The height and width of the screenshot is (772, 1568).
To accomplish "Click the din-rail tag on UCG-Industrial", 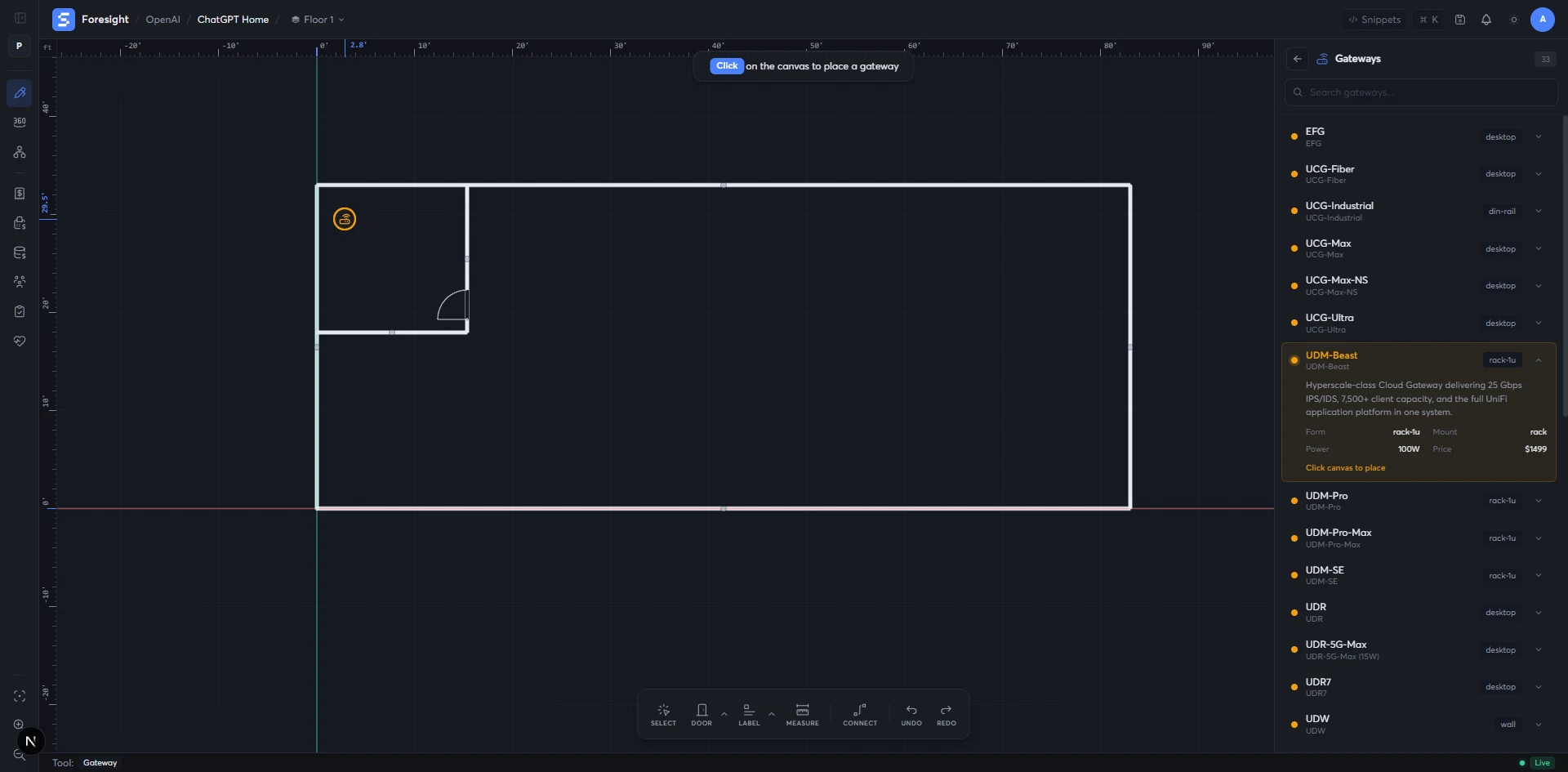I will click(1502, 212).
